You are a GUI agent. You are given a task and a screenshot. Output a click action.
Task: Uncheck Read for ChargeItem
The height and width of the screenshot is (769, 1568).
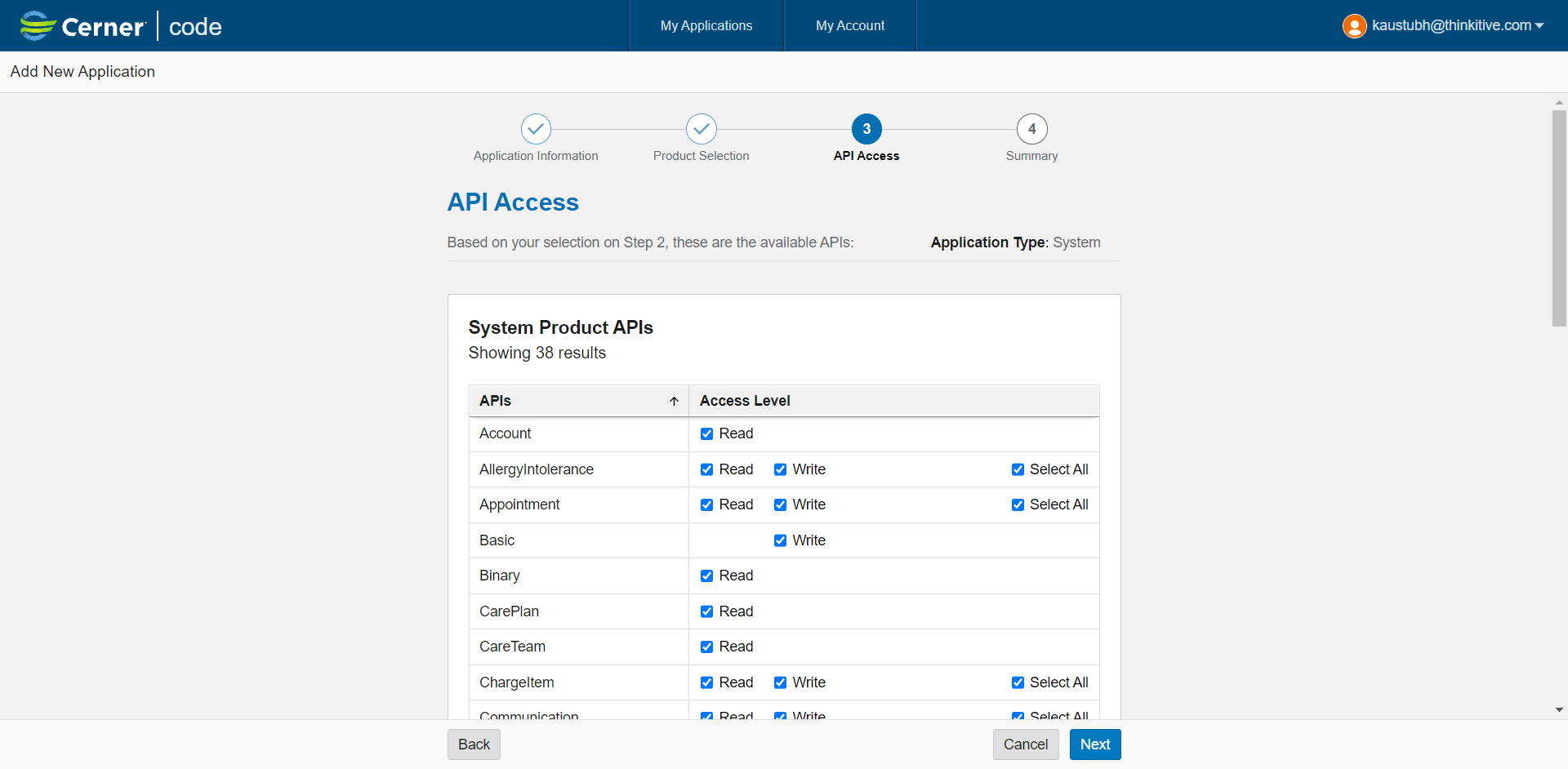[706, 682]
